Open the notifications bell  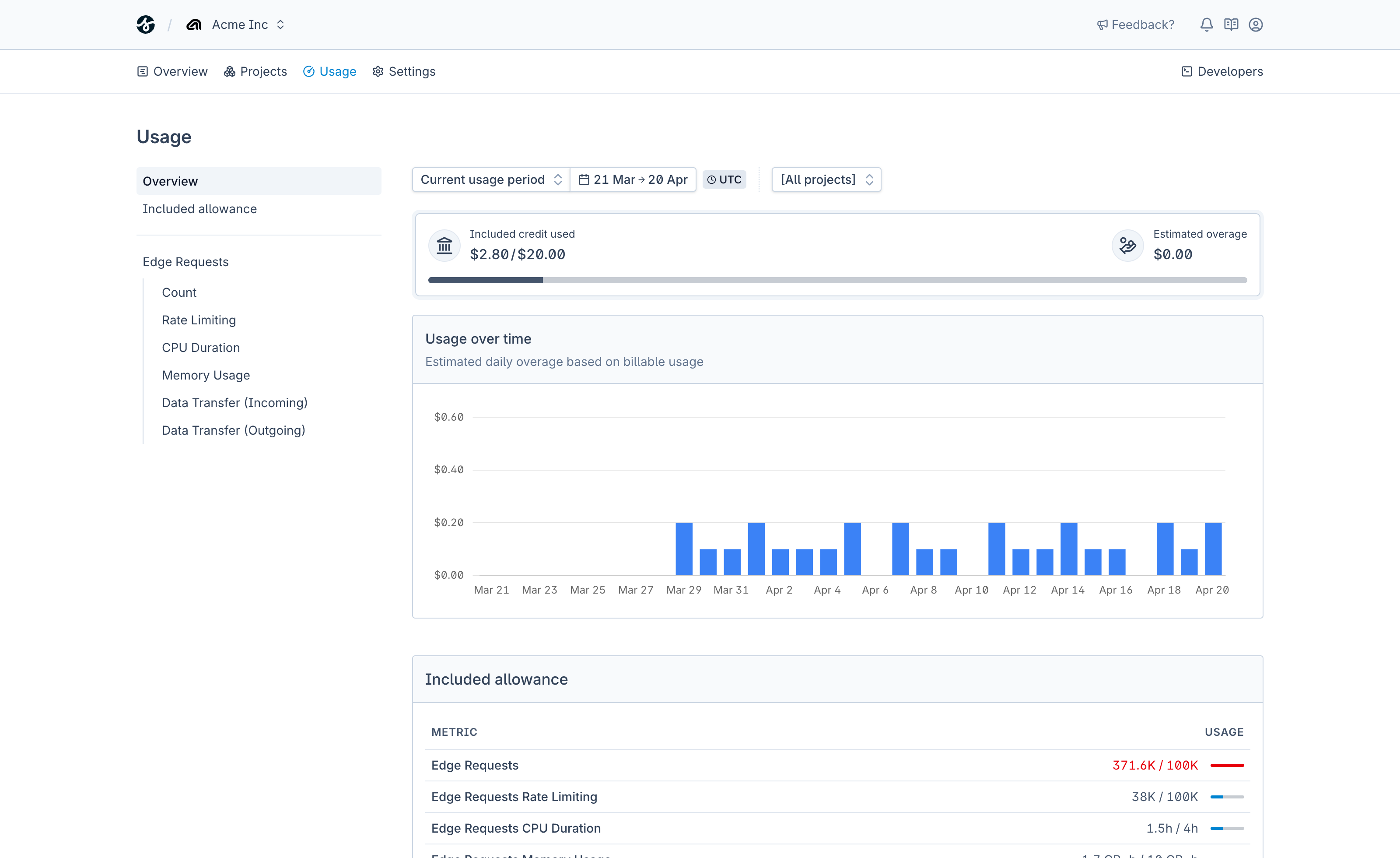1206,25
